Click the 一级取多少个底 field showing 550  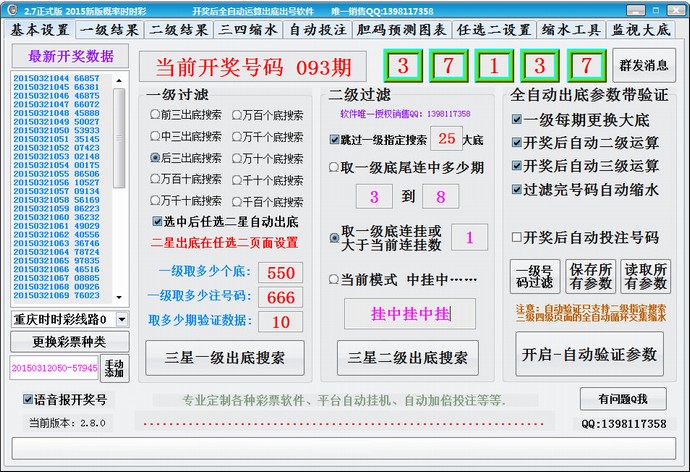281,273
